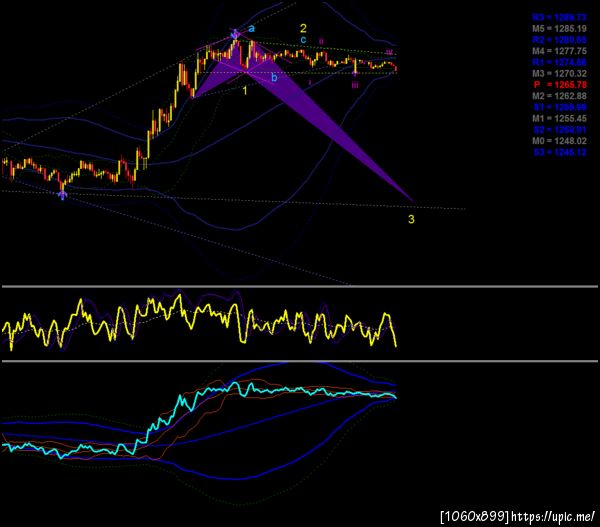Click the blue wave label b
This screenshot has width=600, height=527.
point(274,78)
